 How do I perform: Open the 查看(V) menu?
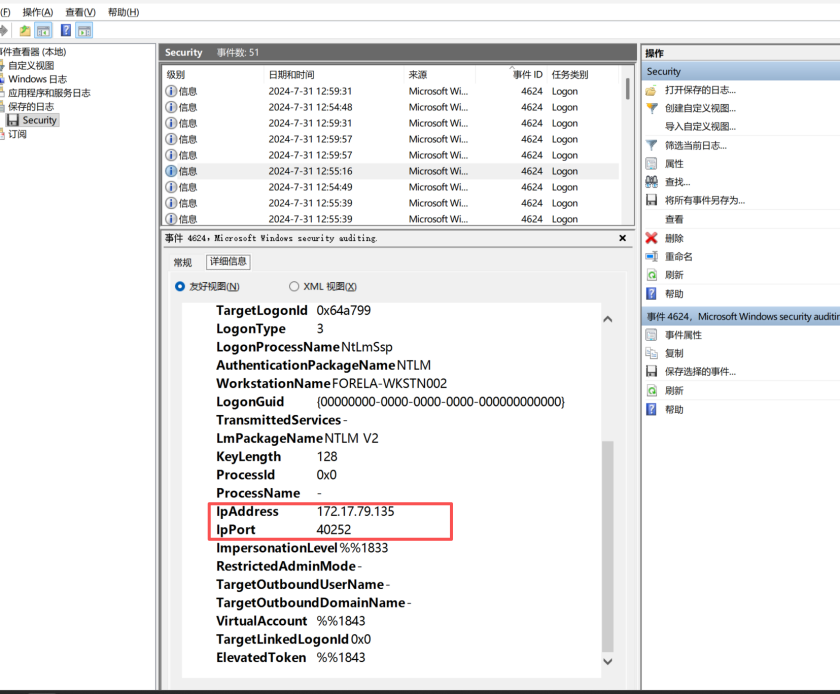pyautogui.click(x=80, y=12)
